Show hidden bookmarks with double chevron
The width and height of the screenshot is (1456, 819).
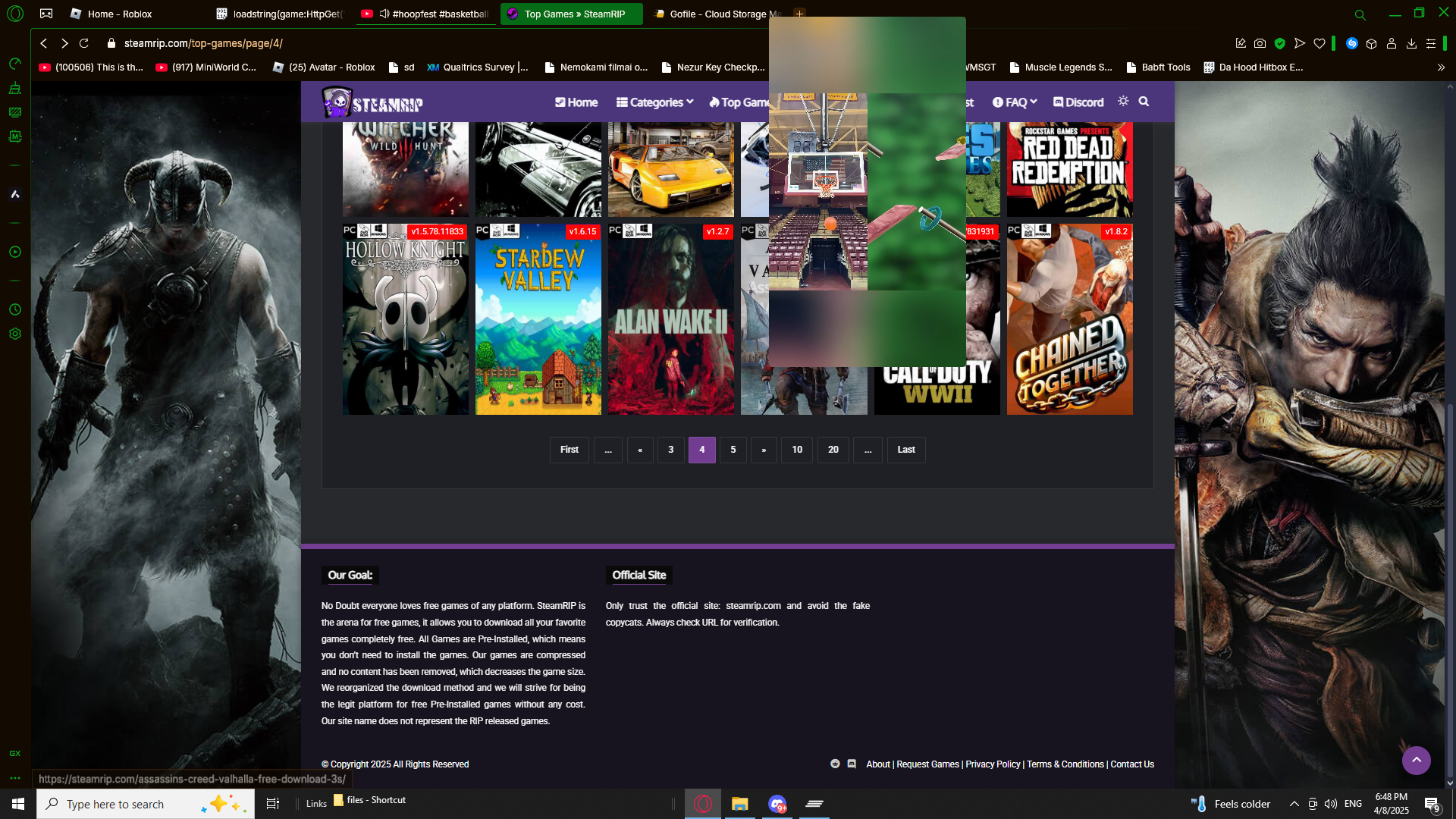(1441, 67)
